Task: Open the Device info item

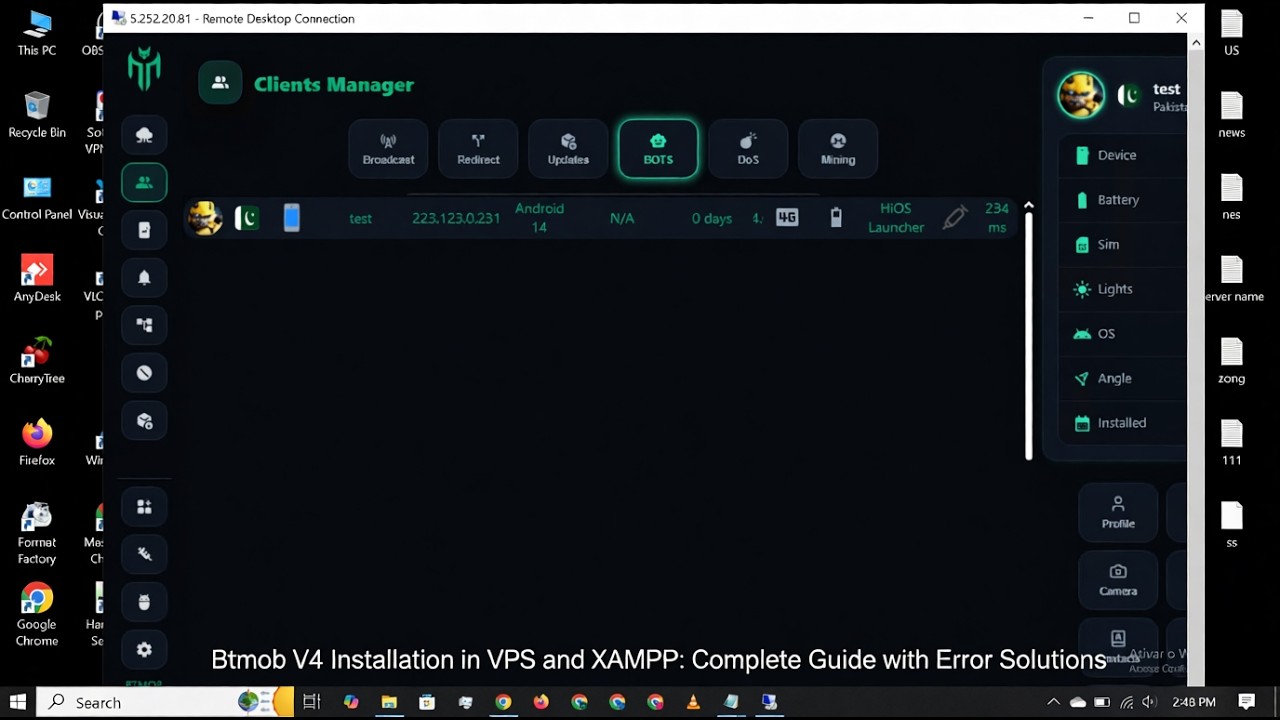Action: coord(1123,155)
